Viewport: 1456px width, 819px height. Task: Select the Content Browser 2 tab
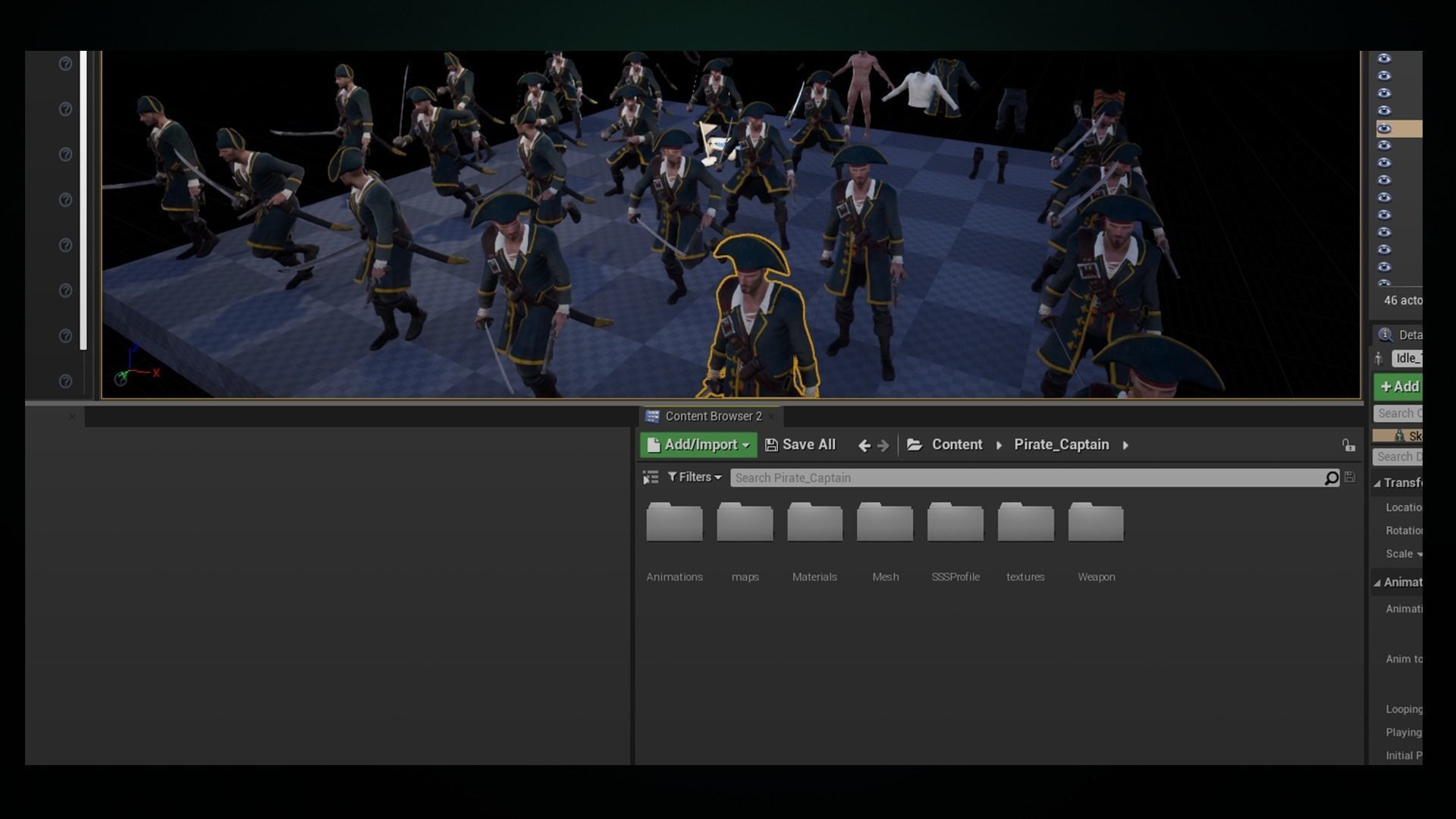click(713, 416)
